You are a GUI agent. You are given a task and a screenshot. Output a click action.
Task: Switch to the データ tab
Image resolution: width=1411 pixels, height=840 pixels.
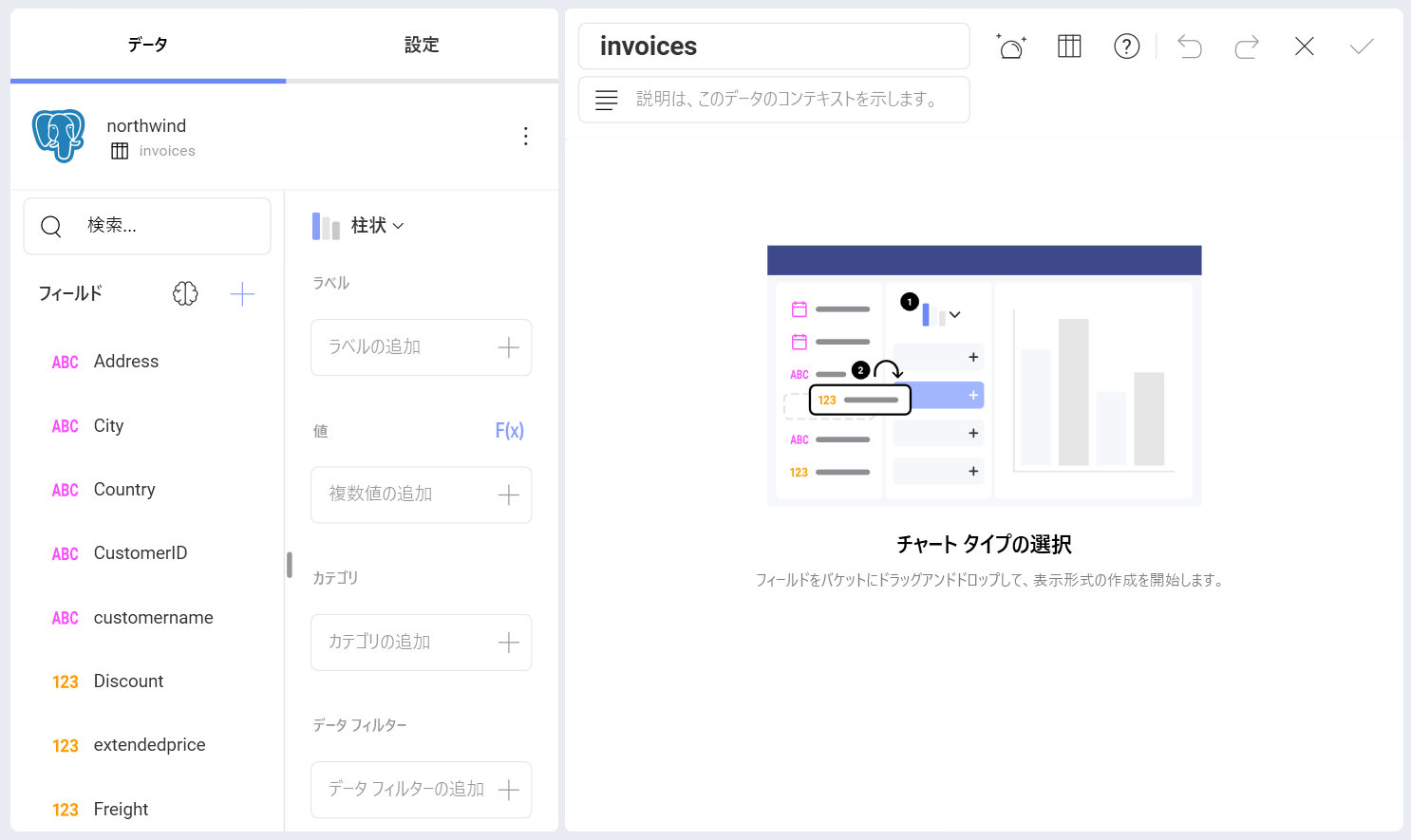[x=148, y=45]
